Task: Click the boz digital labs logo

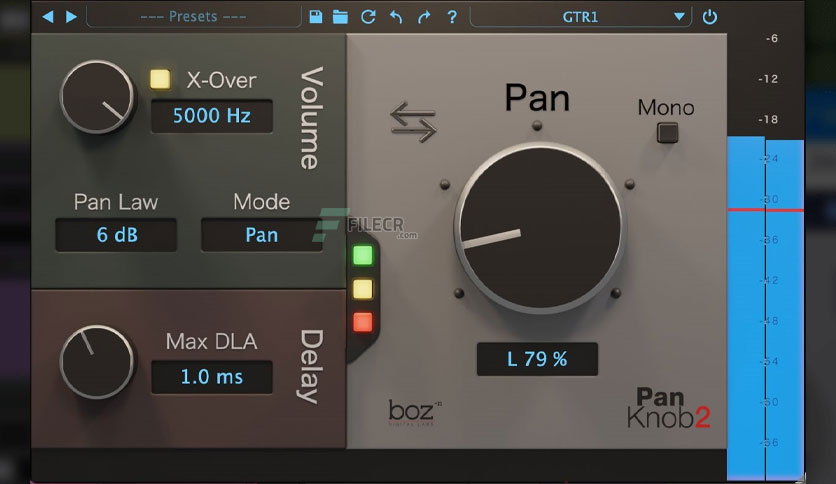Action: pyautogui.click(x=415, y=412)
